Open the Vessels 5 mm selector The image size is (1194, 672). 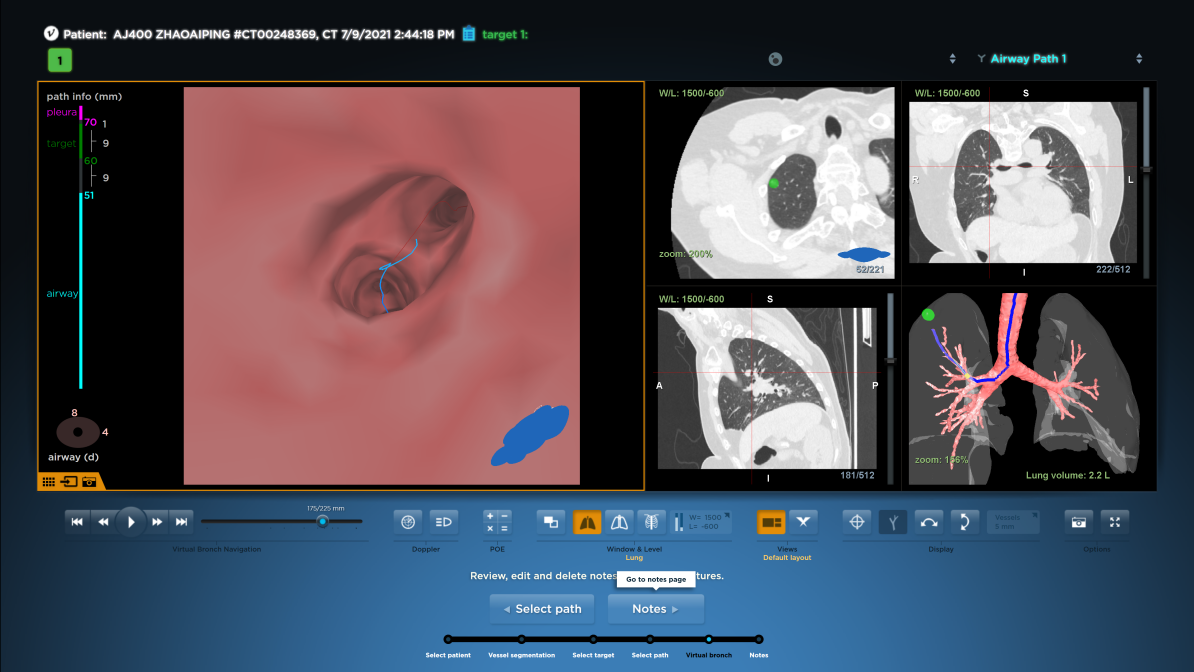pos(1013,521)
